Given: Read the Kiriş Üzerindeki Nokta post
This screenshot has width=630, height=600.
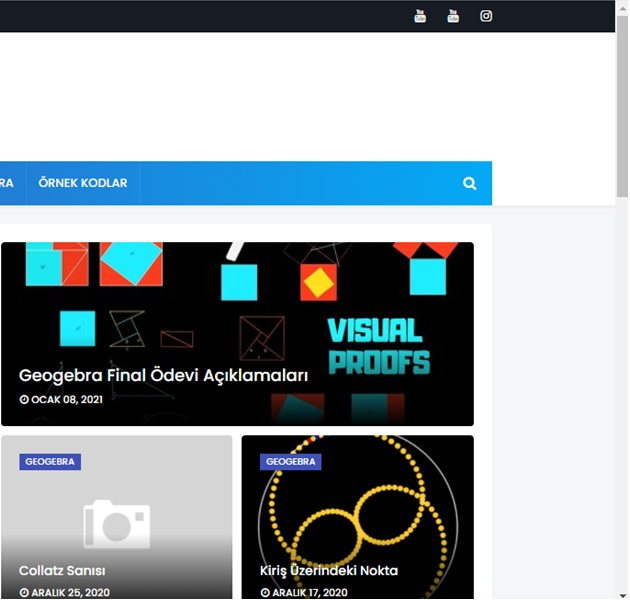Looking at the screenshot, I should point(329,571).
